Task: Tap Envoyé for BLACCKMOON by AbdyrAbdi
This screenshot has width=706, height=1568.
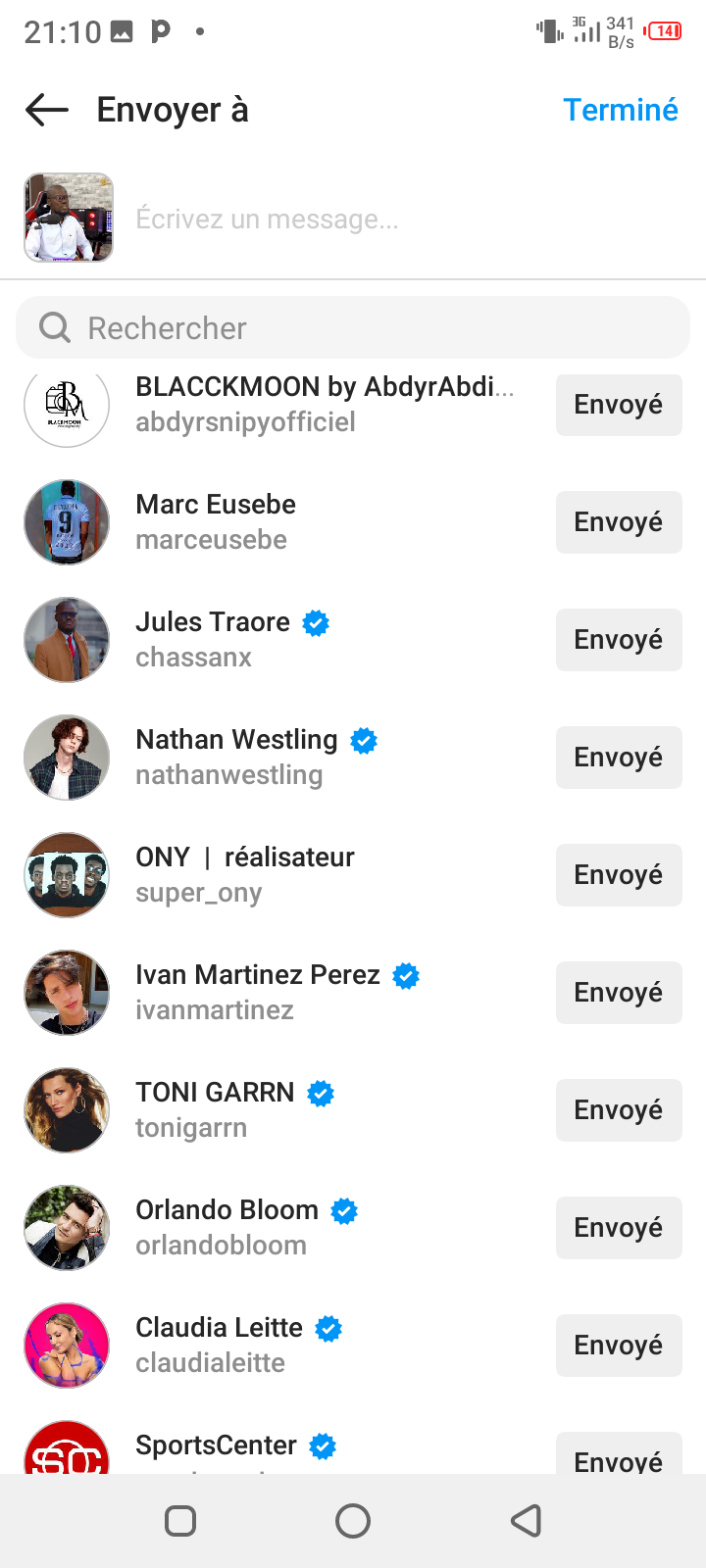Action: (619, 405)
